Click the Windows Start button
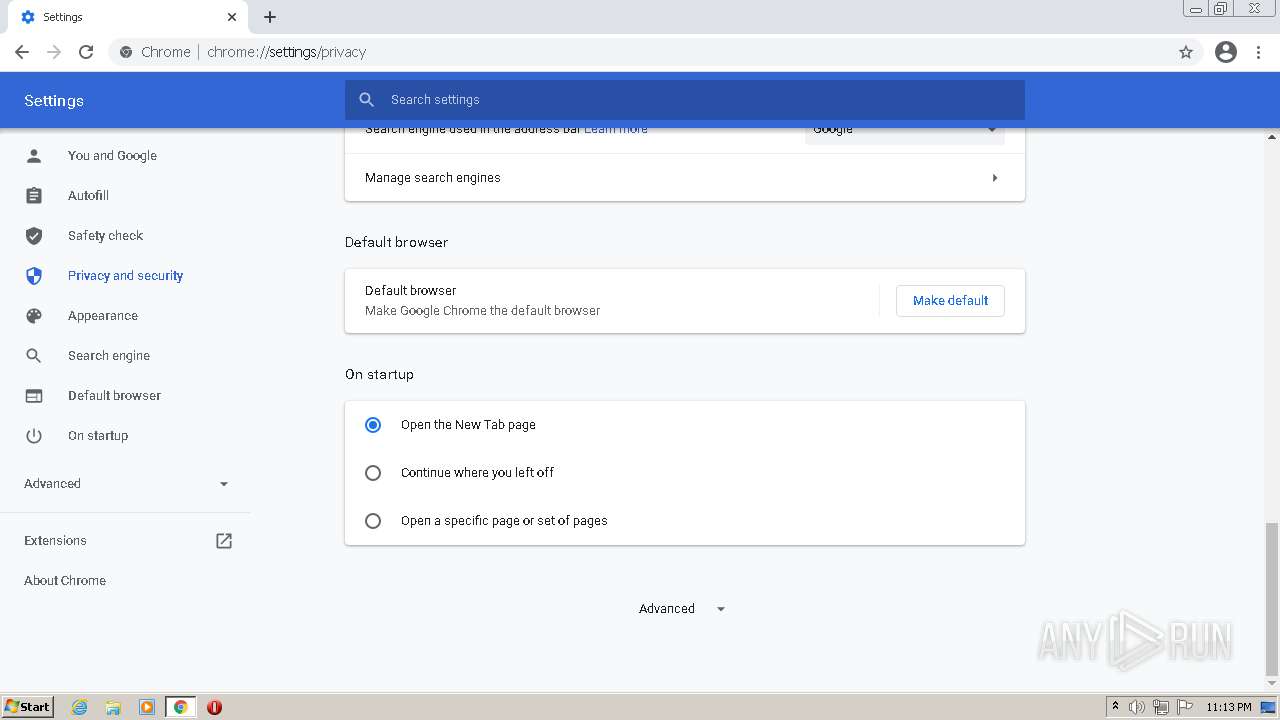 click(x=28, y=707)
